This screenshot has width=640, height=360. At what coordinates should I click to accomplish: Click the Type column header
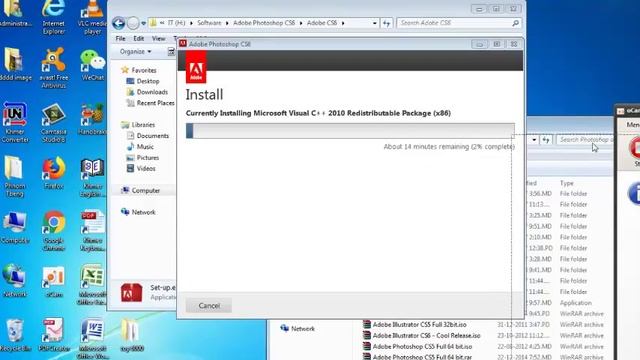pyautogui.click(x=567, y=183)
